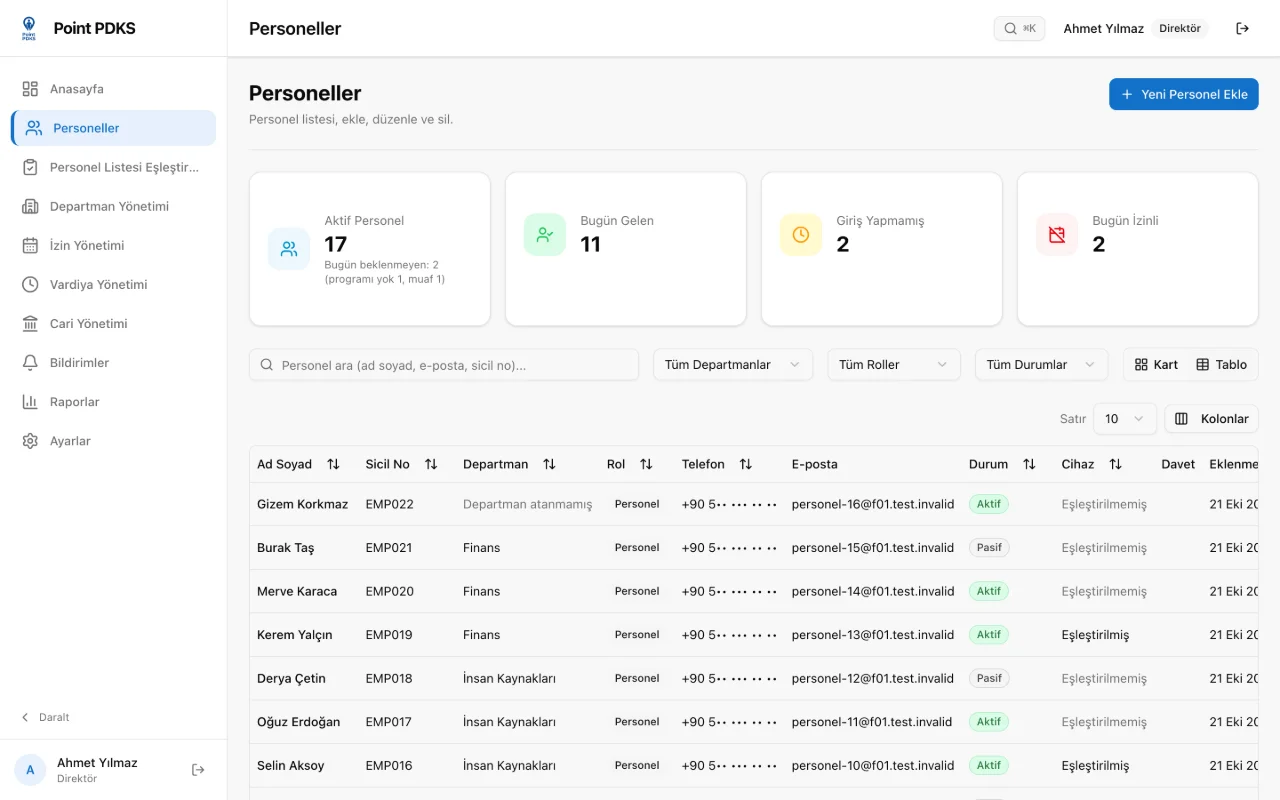Click EMP019 sicil number cell
Viewport: 1280px width, 800px height.
click(389, 635)
